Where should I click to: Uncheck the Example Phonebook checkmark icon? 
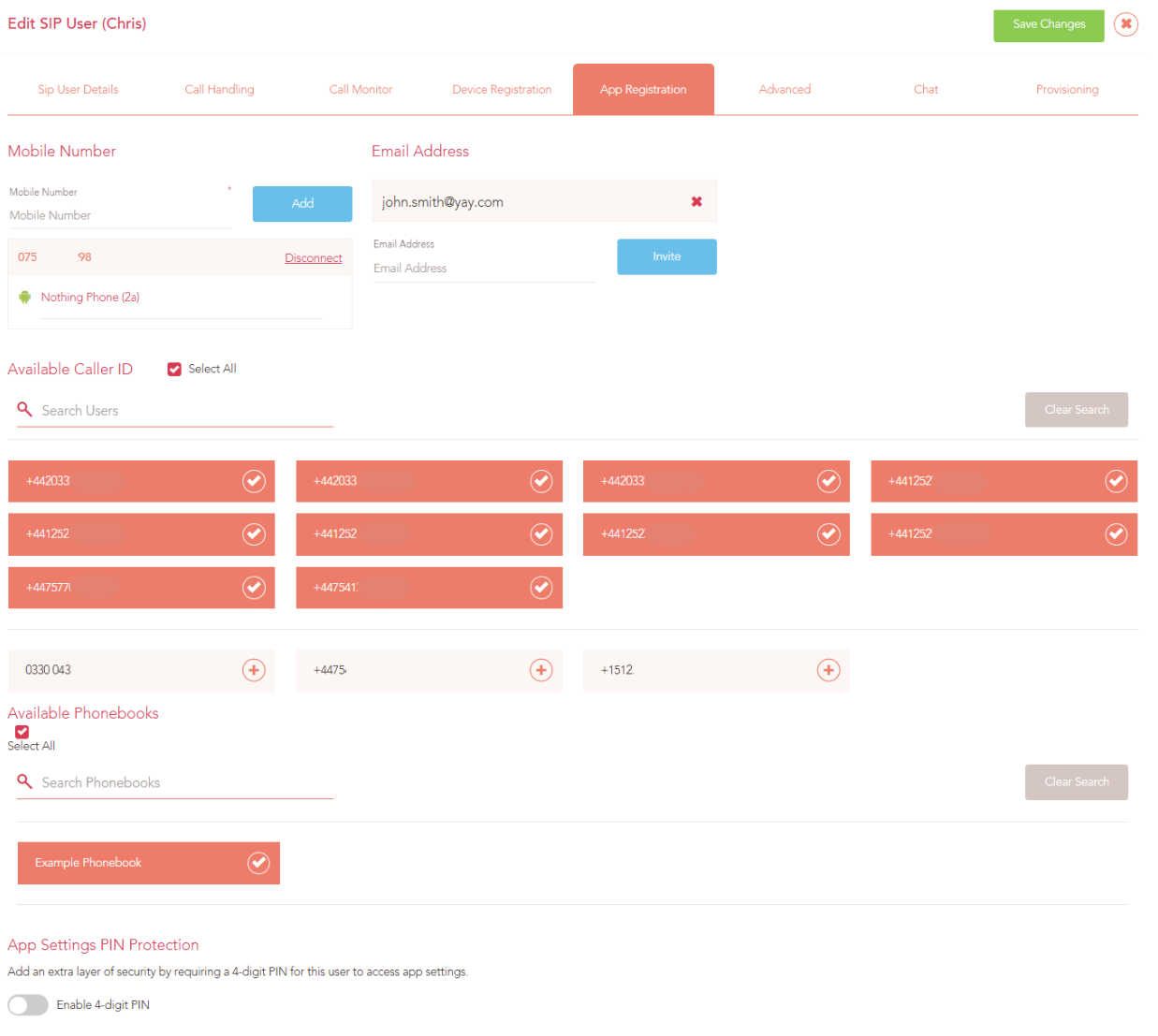(x=258, y=863)
